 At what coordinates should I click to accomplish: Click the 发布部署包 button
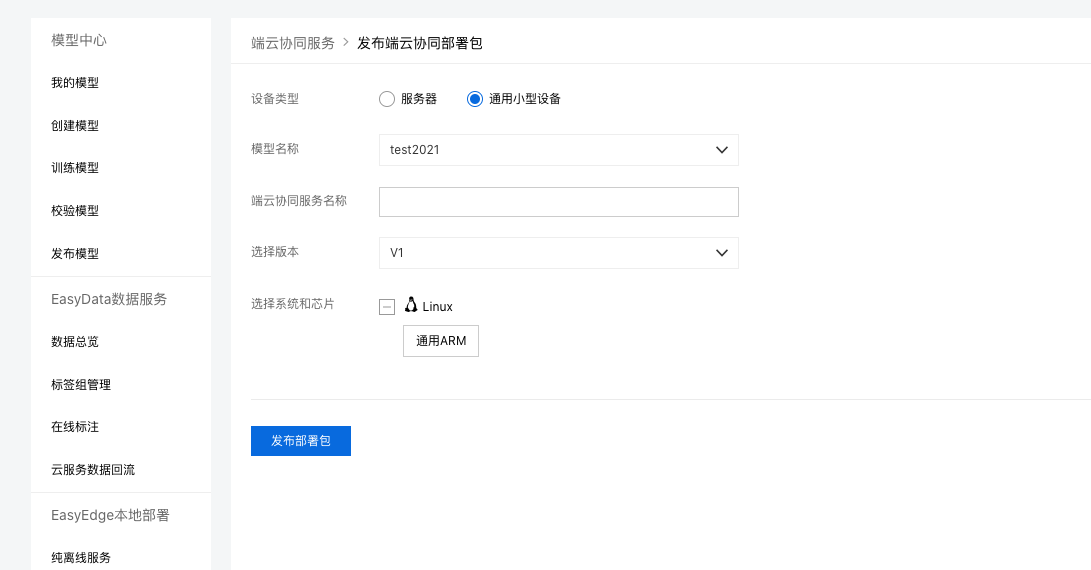301,441
